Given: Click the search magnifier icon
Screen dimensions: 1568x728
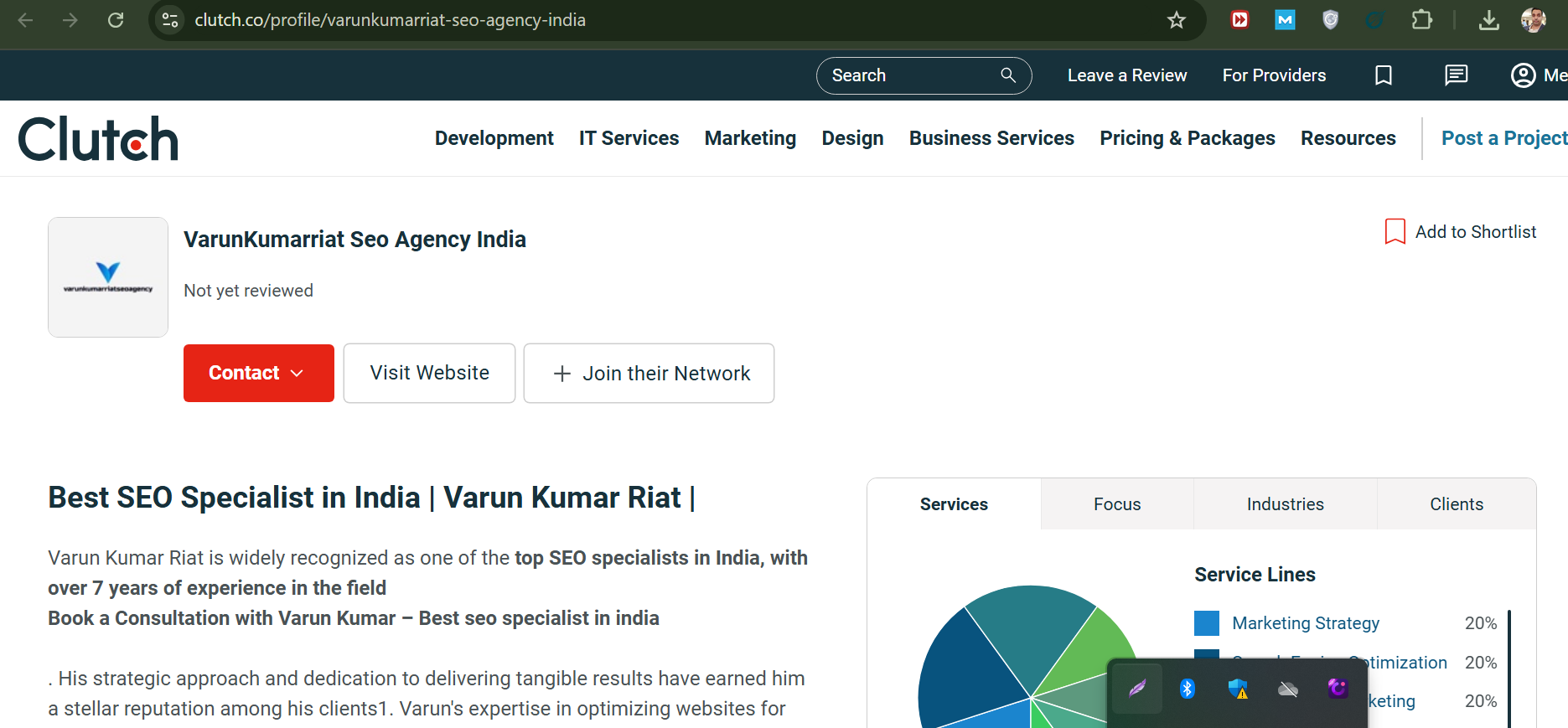Looking at the screenshot, I should tap(1008, 75).
